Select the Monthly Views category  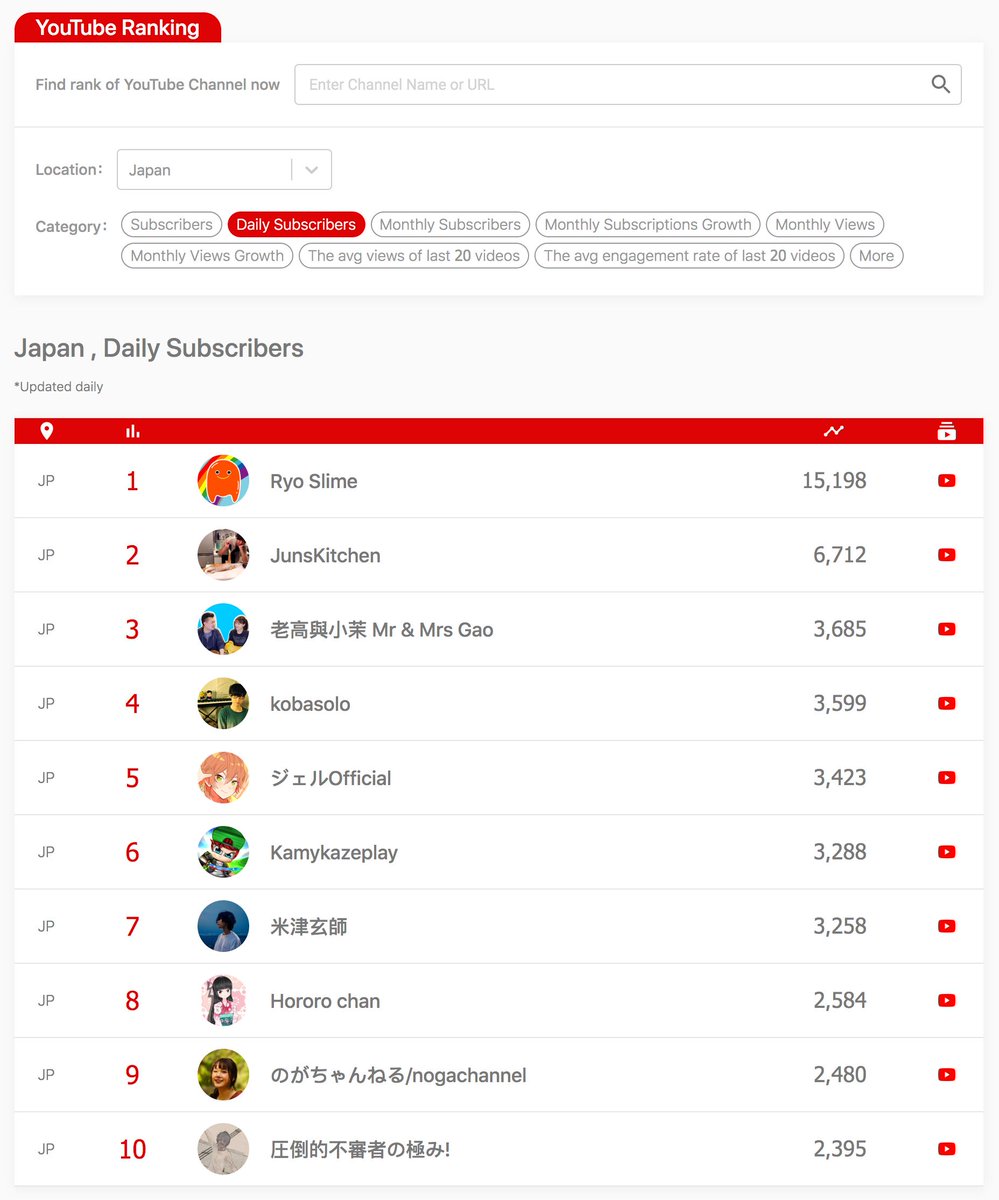(x=825, y=225)
